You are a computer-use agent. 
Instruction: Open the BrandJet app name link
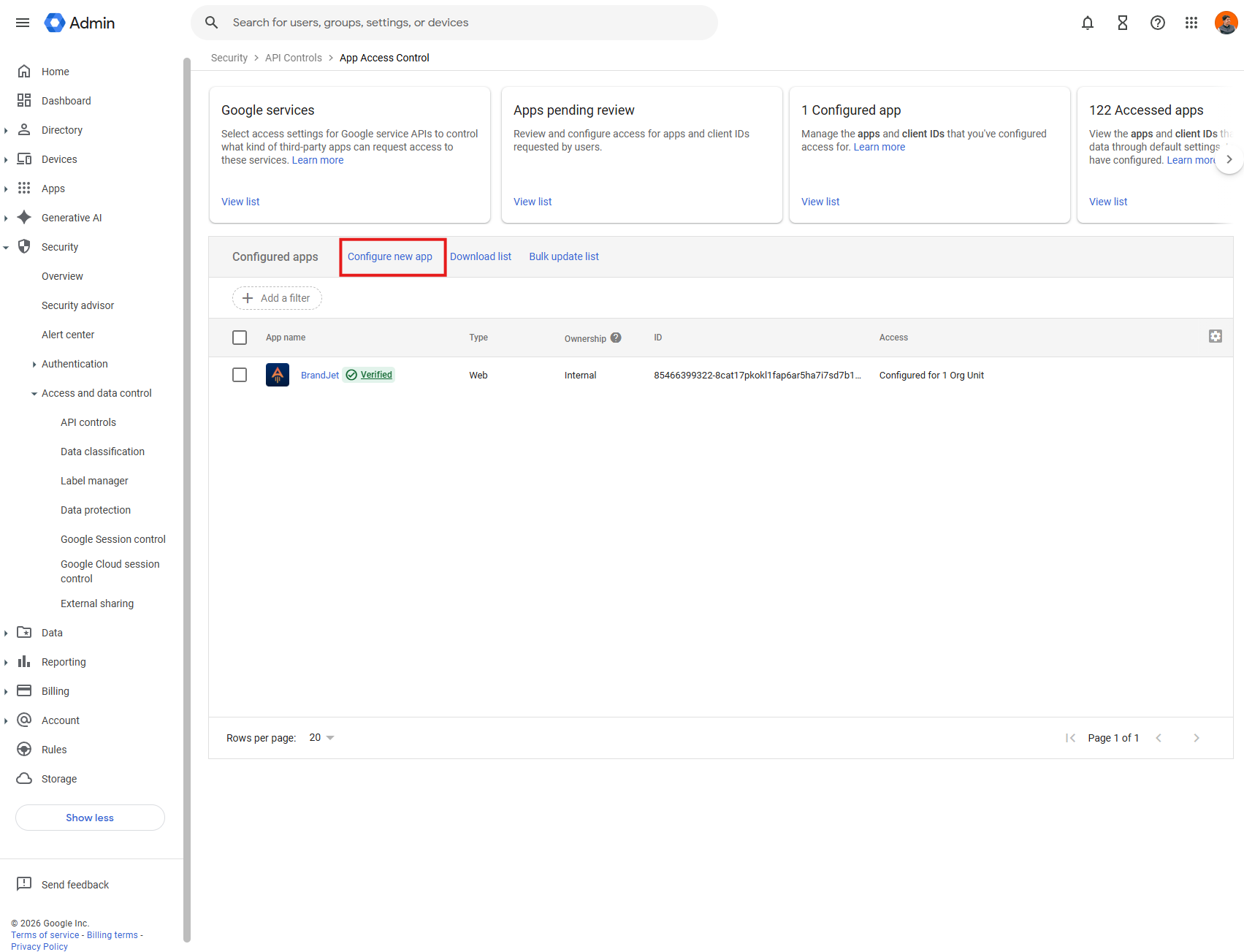tap(320, 375)
